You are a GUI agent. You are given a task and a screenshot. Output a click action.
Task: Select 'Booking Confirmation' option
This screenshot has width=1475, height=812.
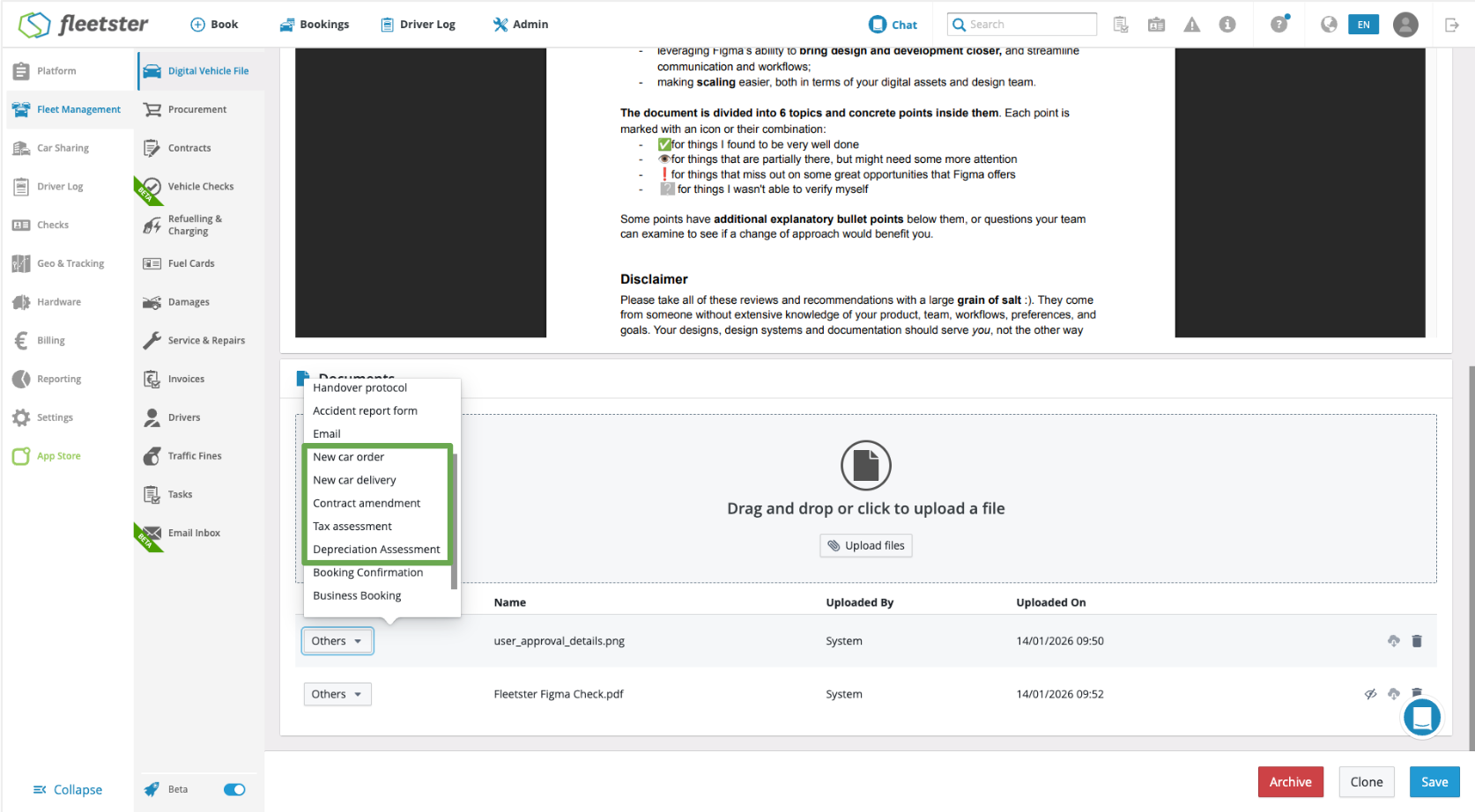pyautogui.click(x=367, y=572)
